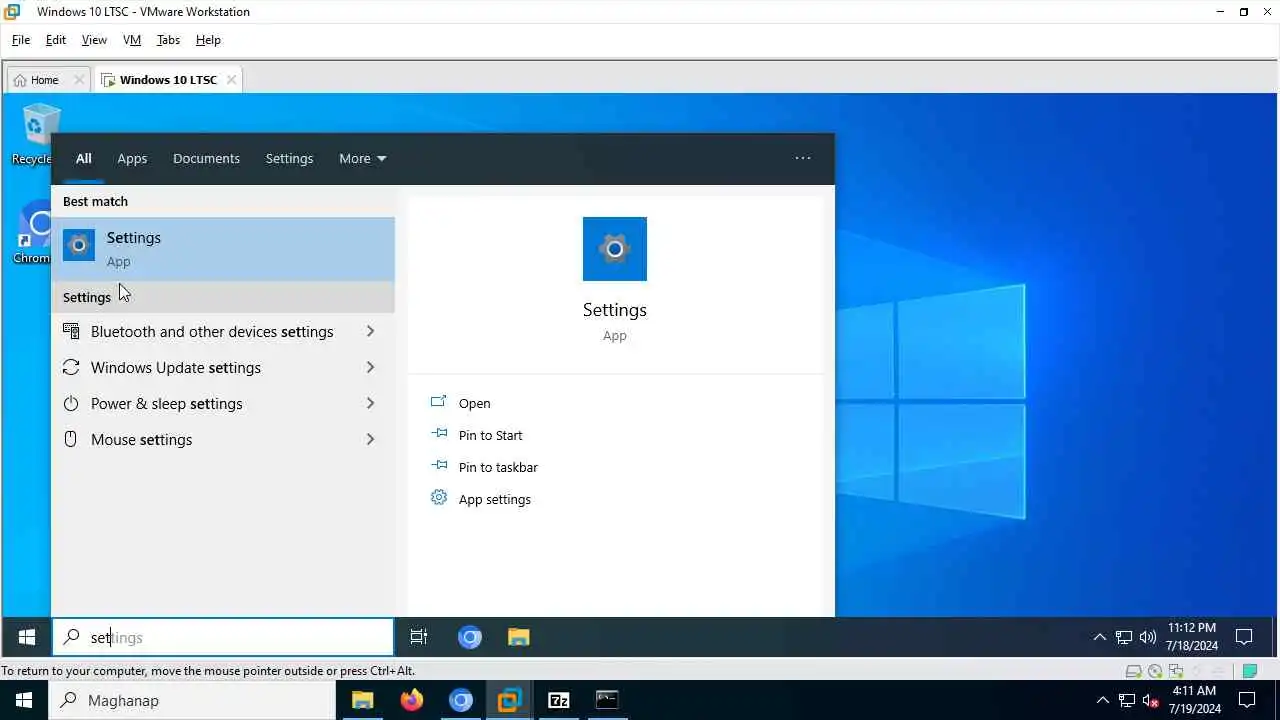Viewport: 1280px width, 720px height.
Task: Click the guest Windows Start button
Action: [27, 637]
